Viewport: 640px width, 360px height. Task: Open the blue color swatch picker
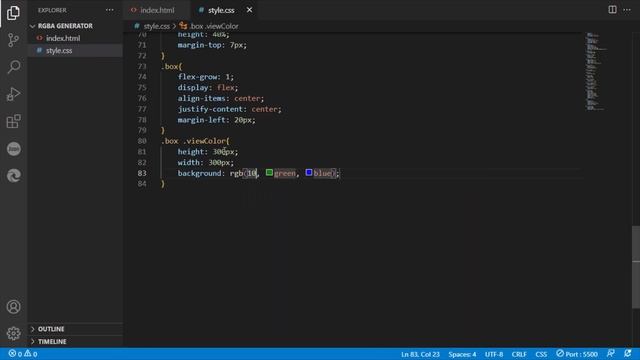coord(309,173)
